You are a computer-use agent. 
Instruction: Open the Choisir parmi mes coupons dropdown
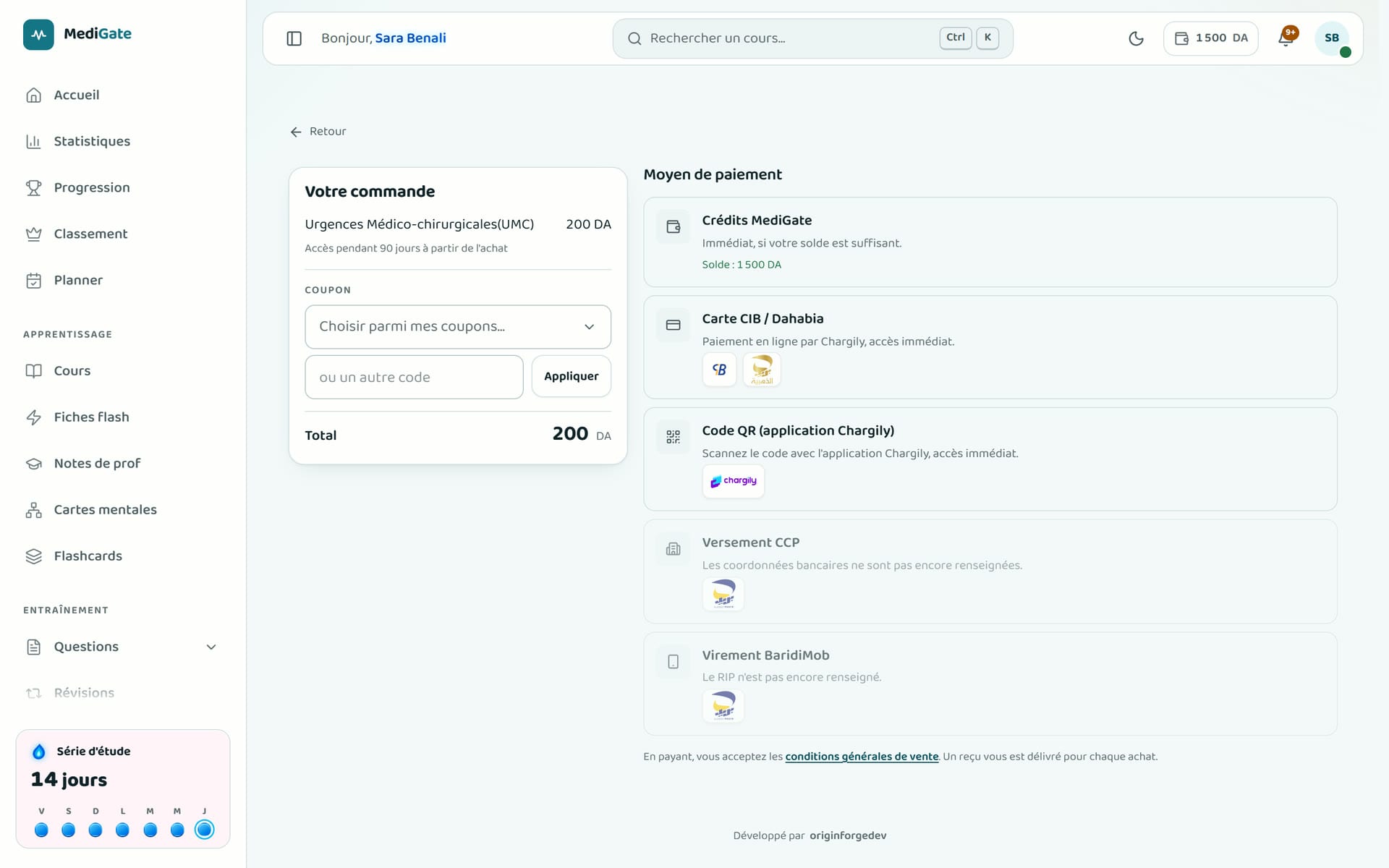click(458, 327)
